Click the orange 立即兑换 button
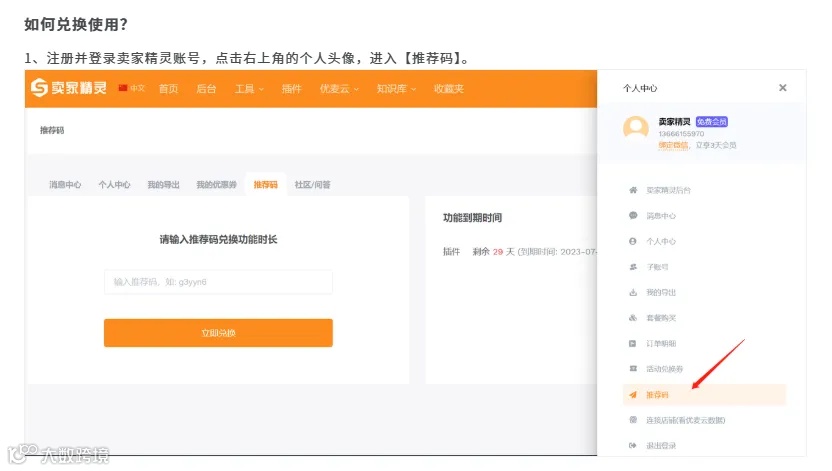Viewport: 832px width, 471px height. [x=218, y=333]
